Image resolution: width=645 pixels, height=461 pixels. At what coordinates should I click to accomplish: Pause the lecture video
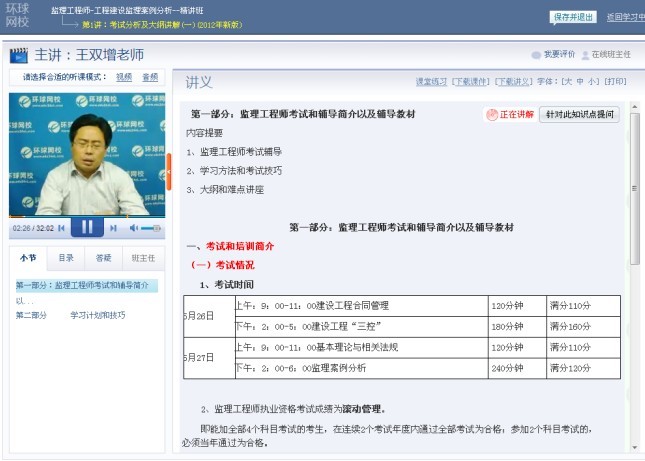[87, 228]
